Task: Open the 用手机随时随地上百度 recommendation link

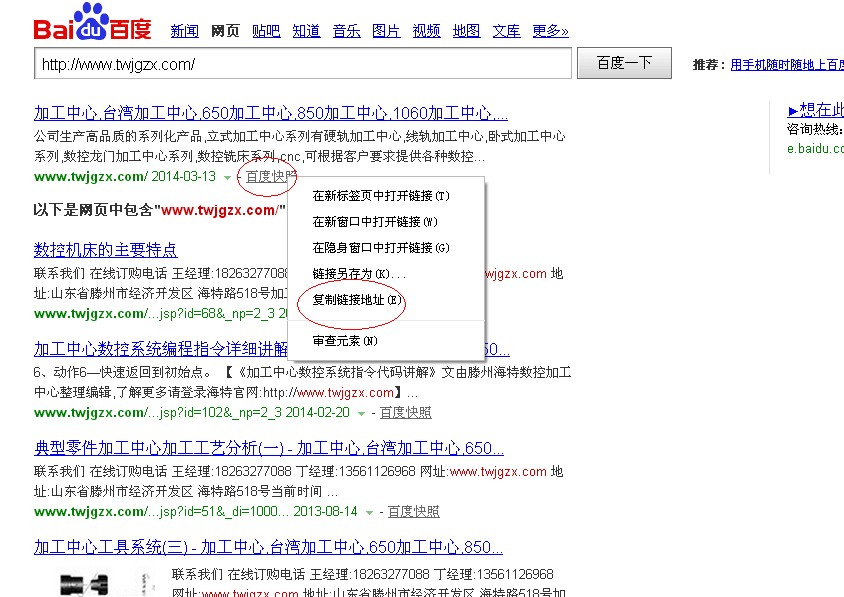Action: point(787,65)
